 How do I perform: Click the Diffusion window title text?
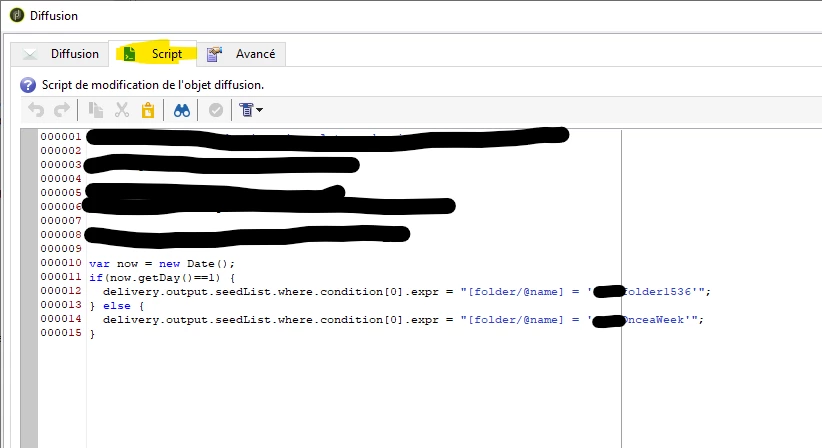coord(54,16)
